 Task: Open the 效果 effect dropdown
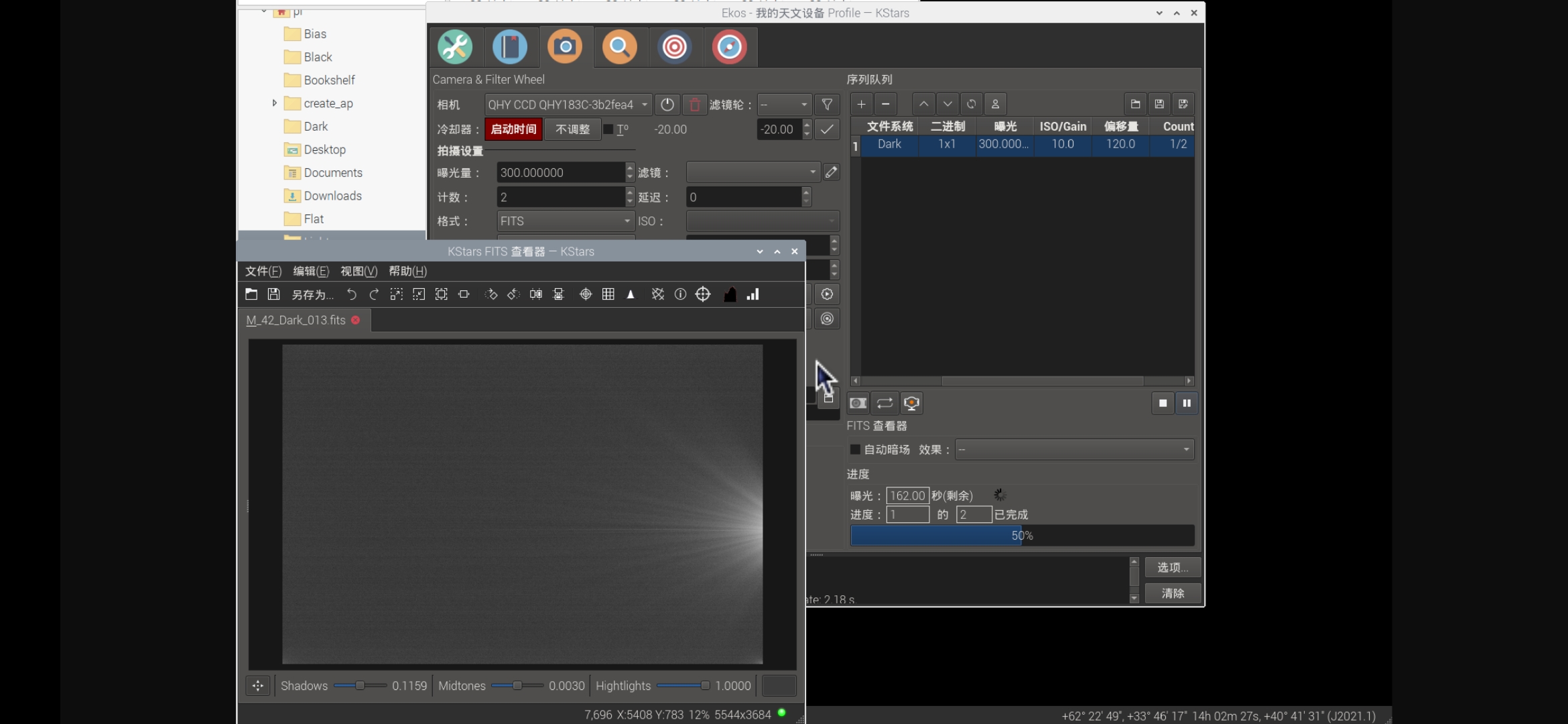[1075, 449]
